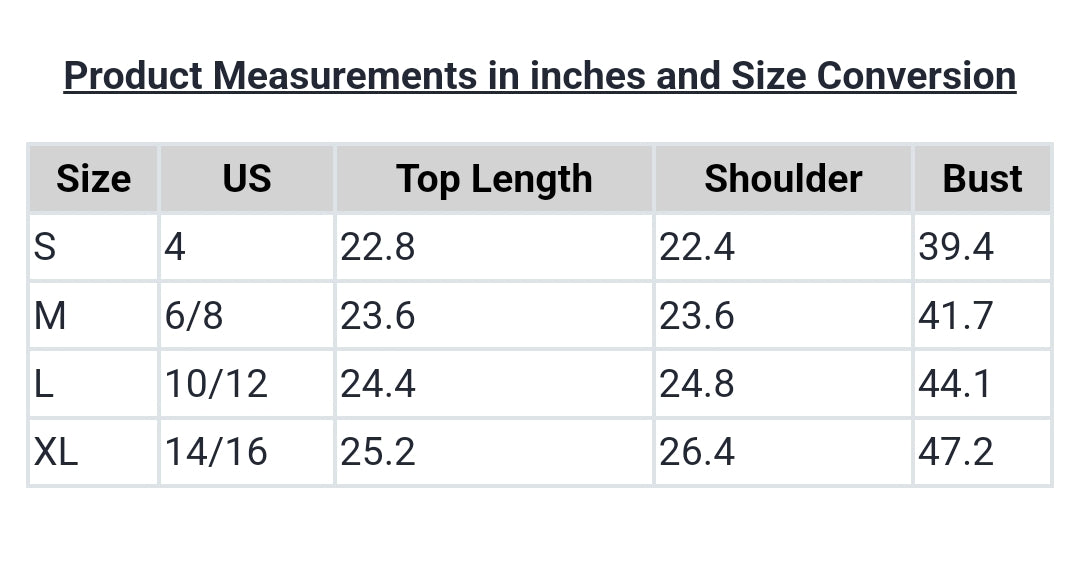Click the Shoulder column header
Image resolution: width=1079 pixels, height=569 pixels.
(782, 179)
